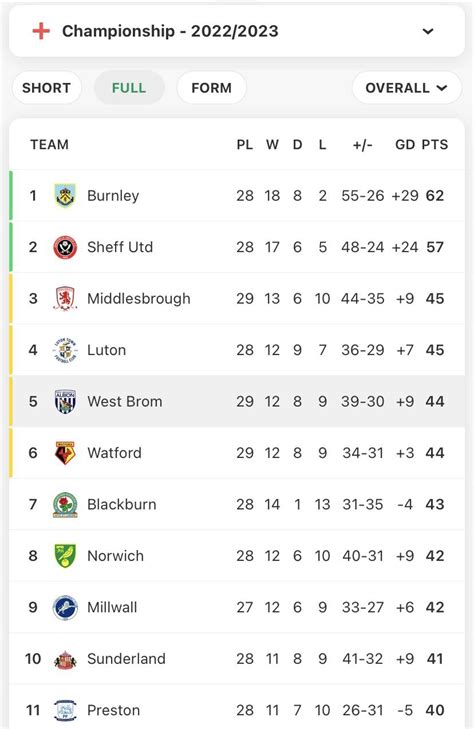Sort by the PTS column header
Viewport: 474px width, 729px height.
click(x=434, y=145)
